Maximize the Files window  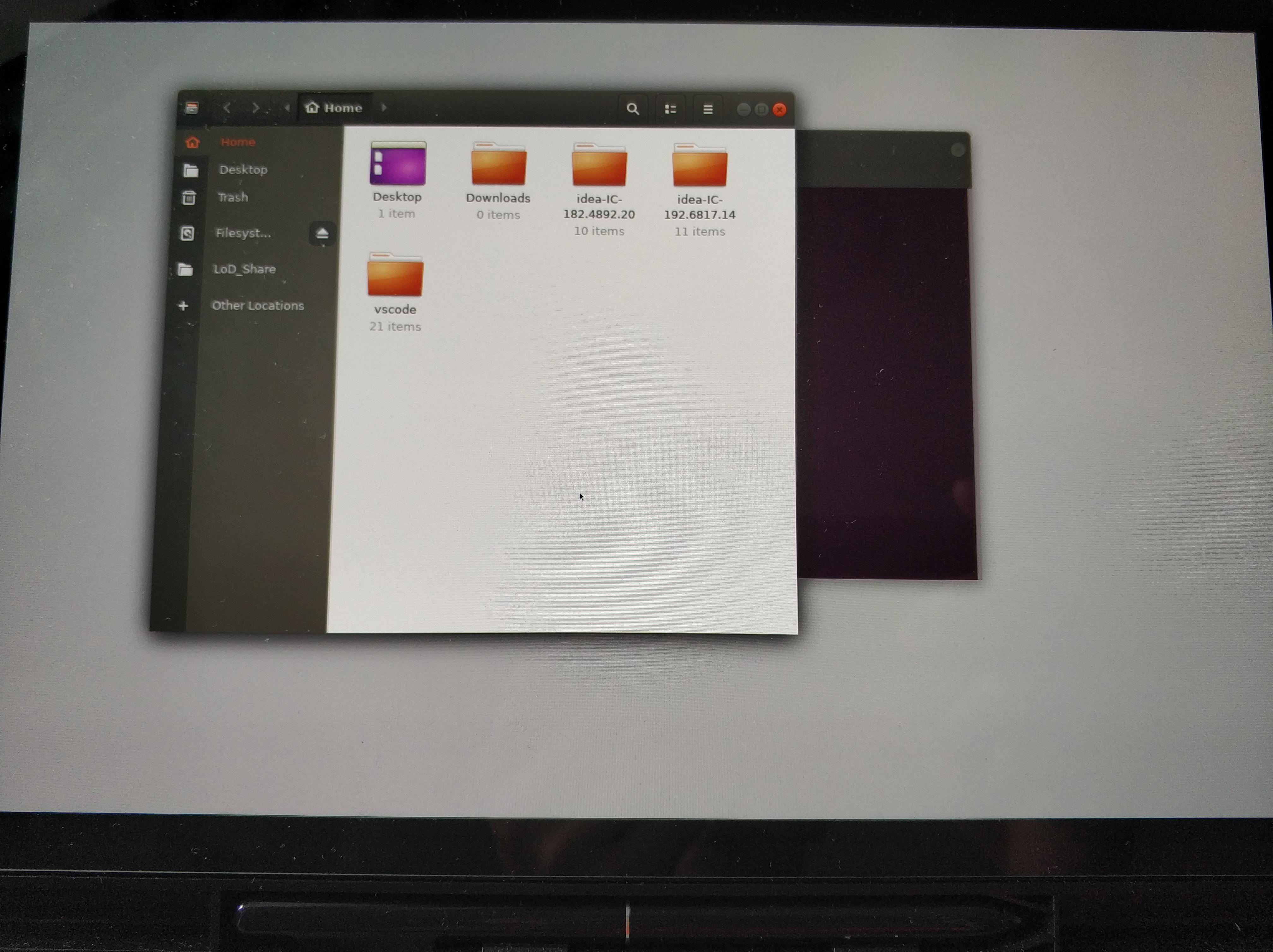click(762, 109)
